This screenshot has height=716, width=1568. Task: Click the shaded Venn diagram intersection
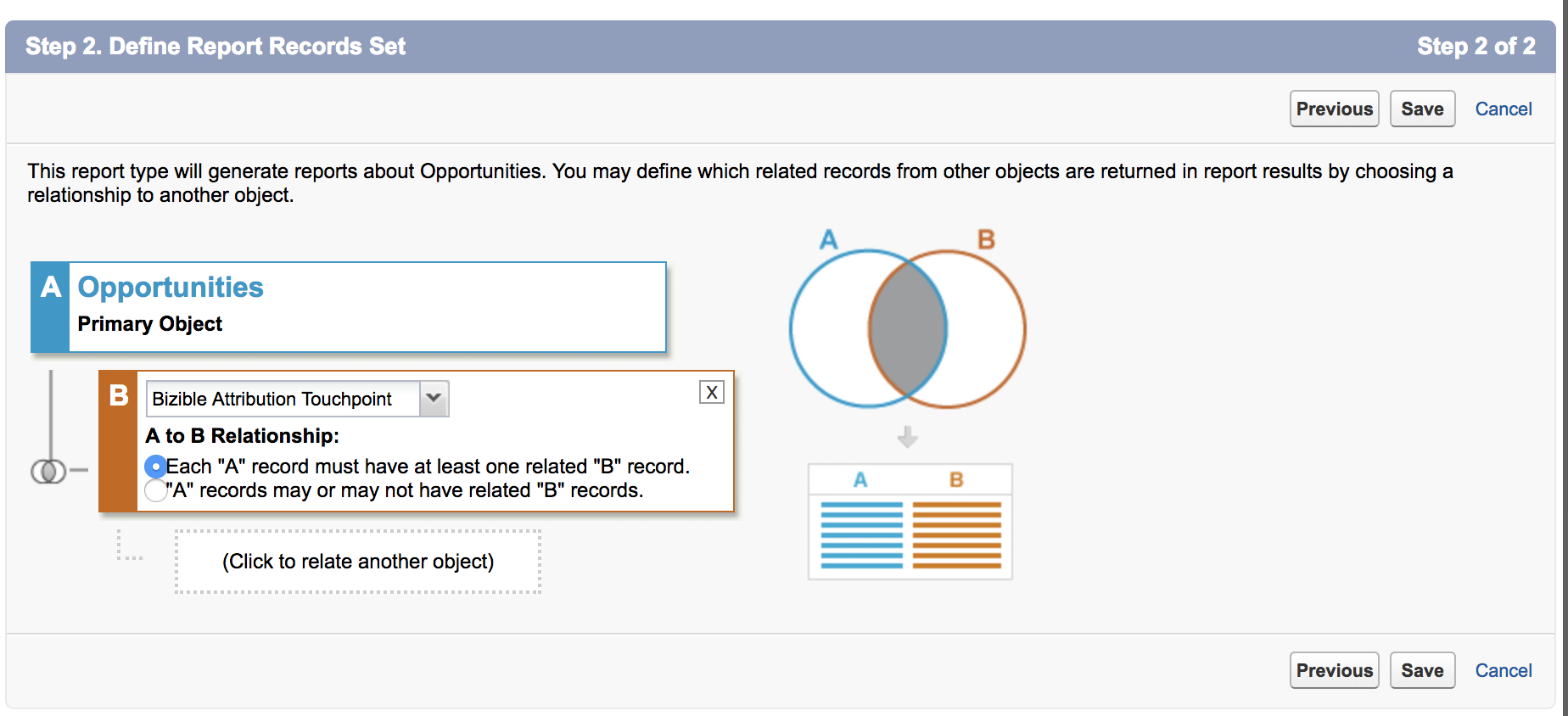click(x=908, y=329)
